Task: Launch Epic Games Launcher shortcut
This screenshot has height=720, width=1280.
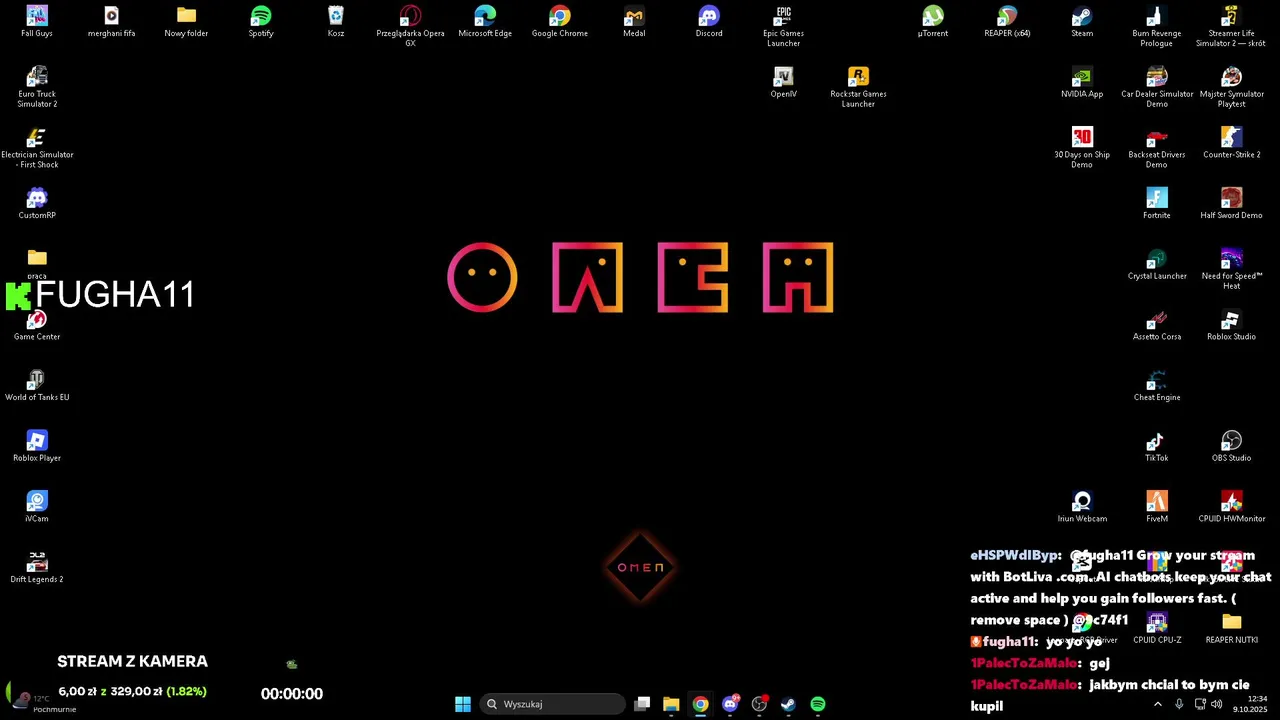Action: coord(784,26)
